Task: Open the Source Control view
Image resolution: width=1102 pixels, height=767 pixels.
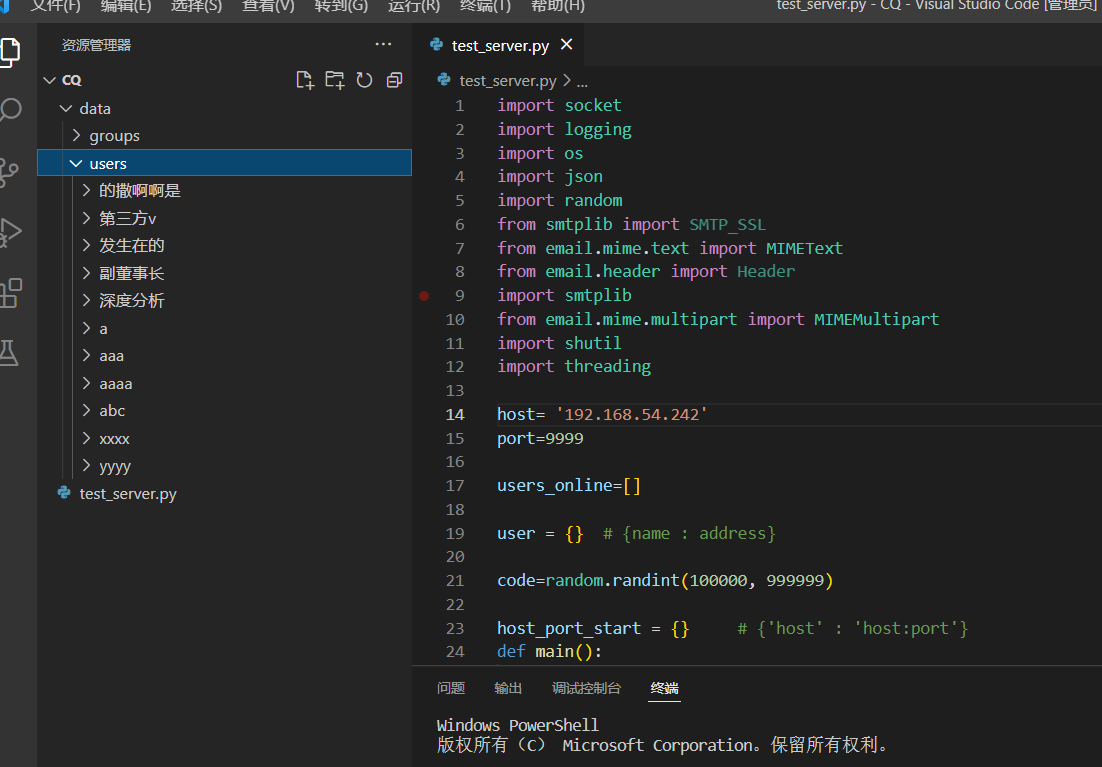Action: (x=10, y=171)
